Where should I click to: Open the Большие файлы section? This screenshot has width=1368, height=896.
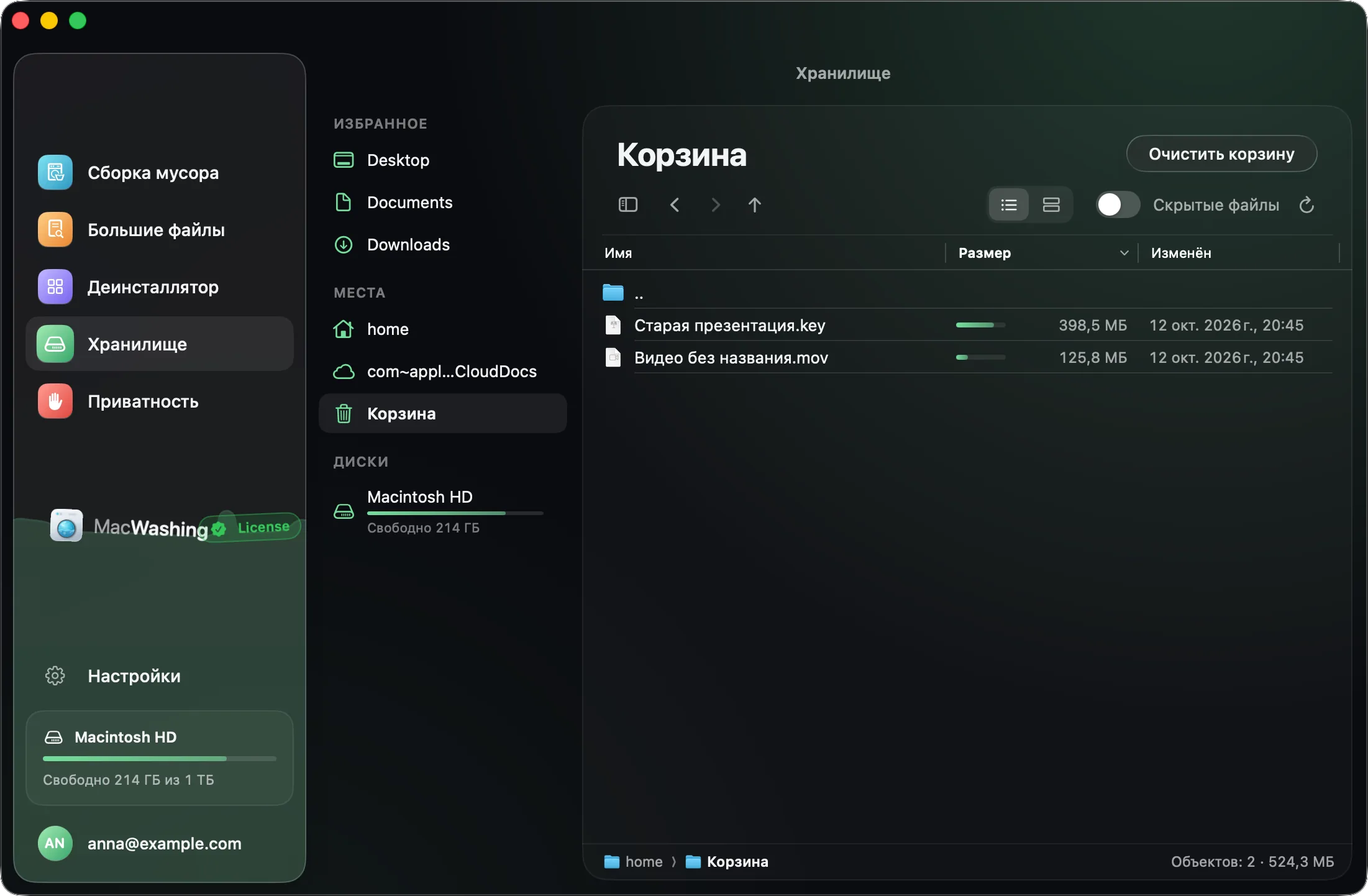(159, 230)
